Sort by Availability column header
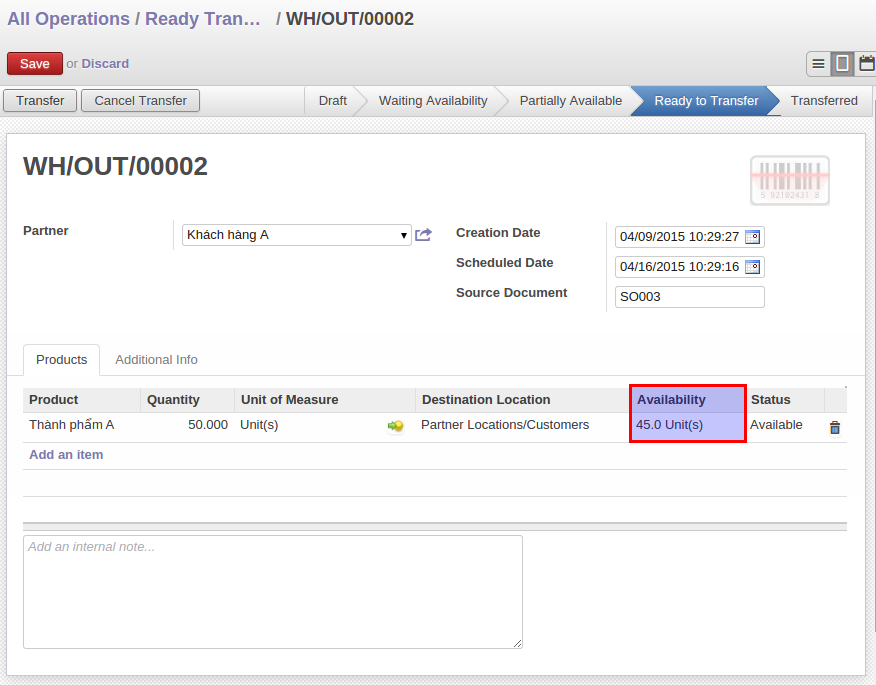876x685 pixels. pos(688,400)
